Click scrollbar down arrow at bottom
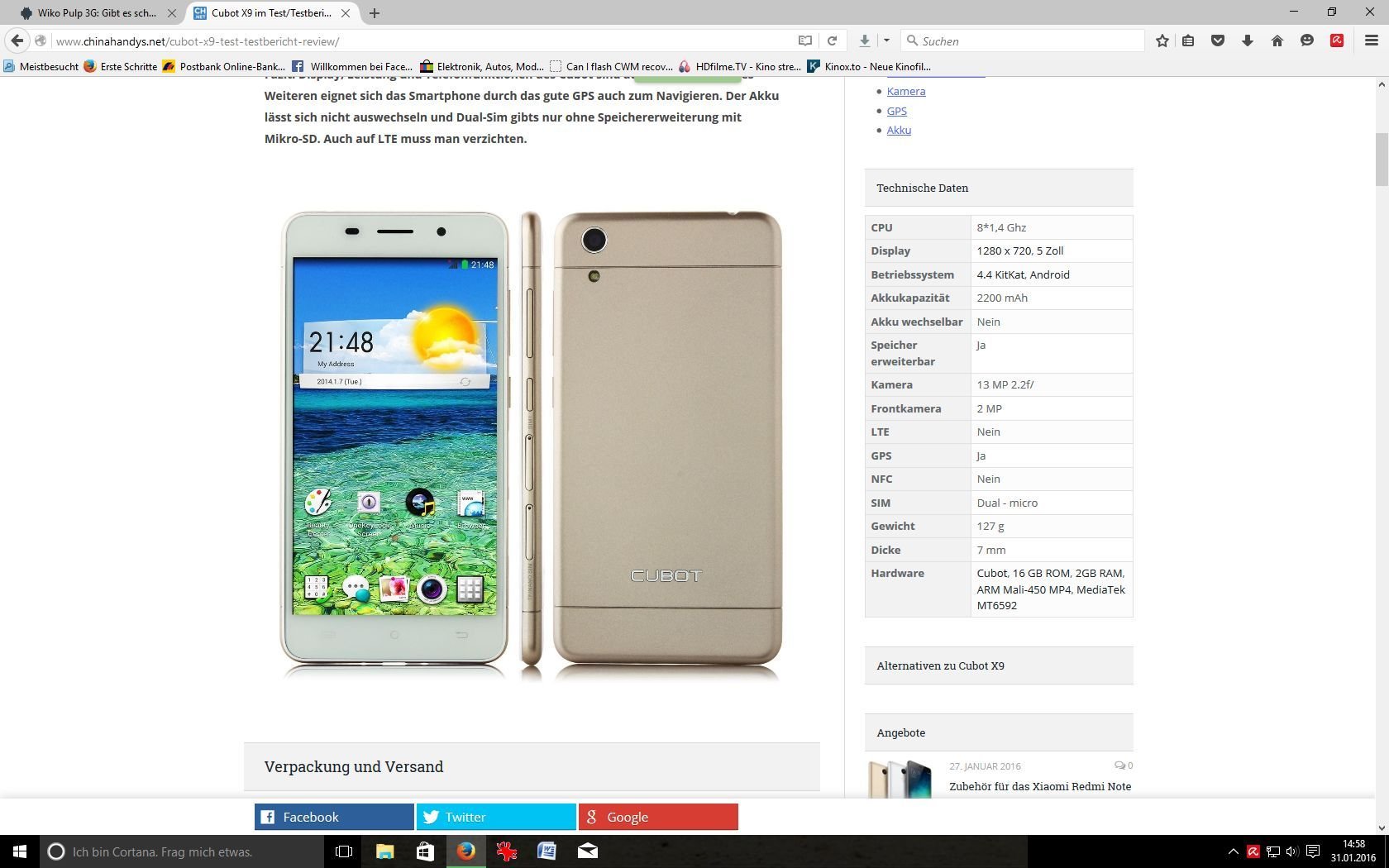This screenshot has width=1389, height=868. [1381, 827]
